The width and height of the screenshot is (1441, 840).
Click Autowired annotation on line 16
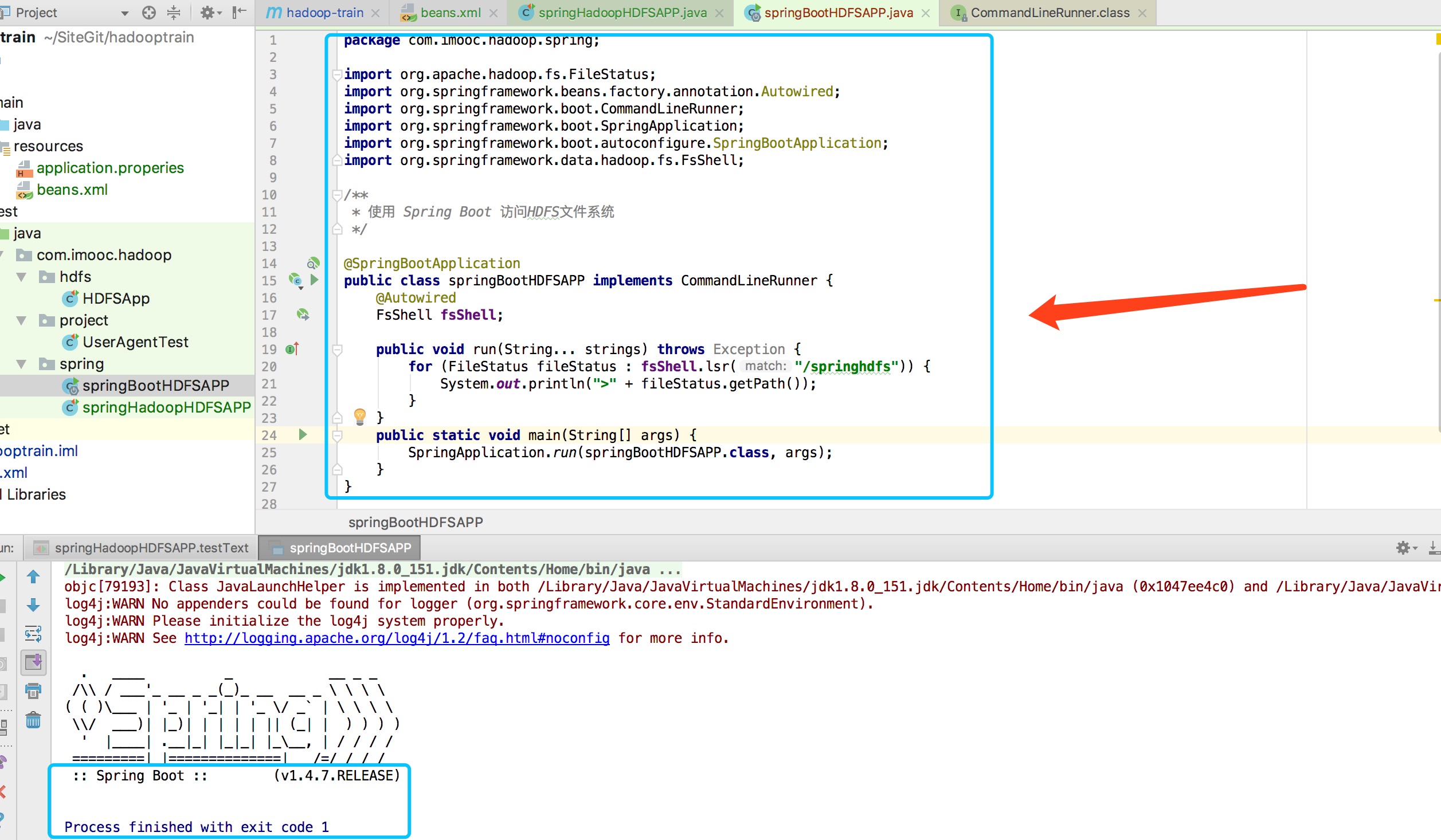416,298
